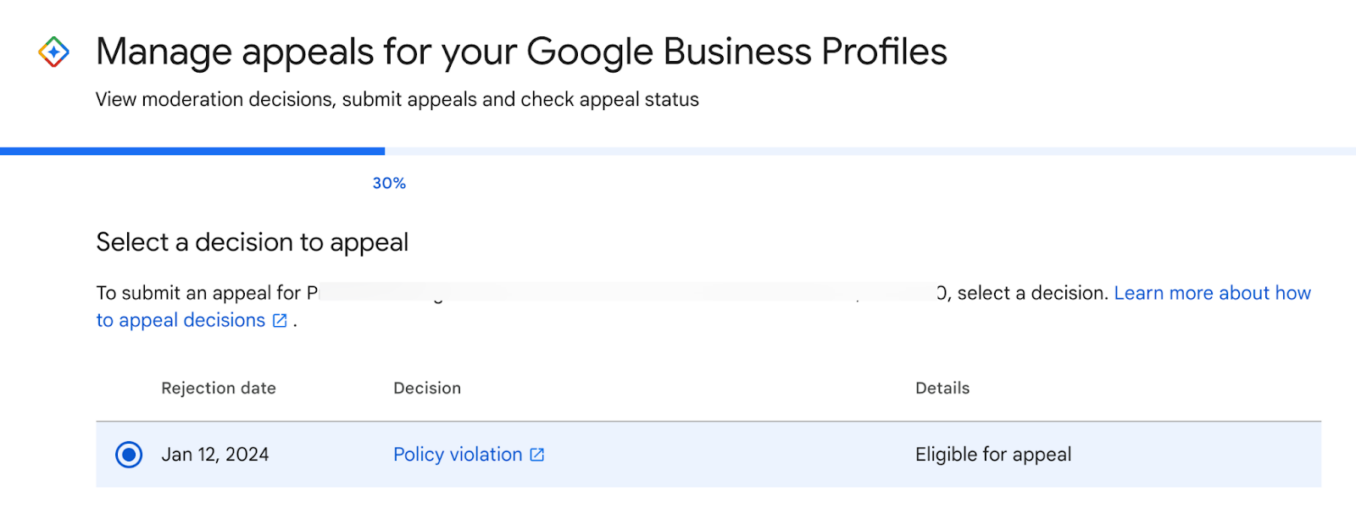
Task: Open the Policy violation link
Action: click(x=458, y=455)
